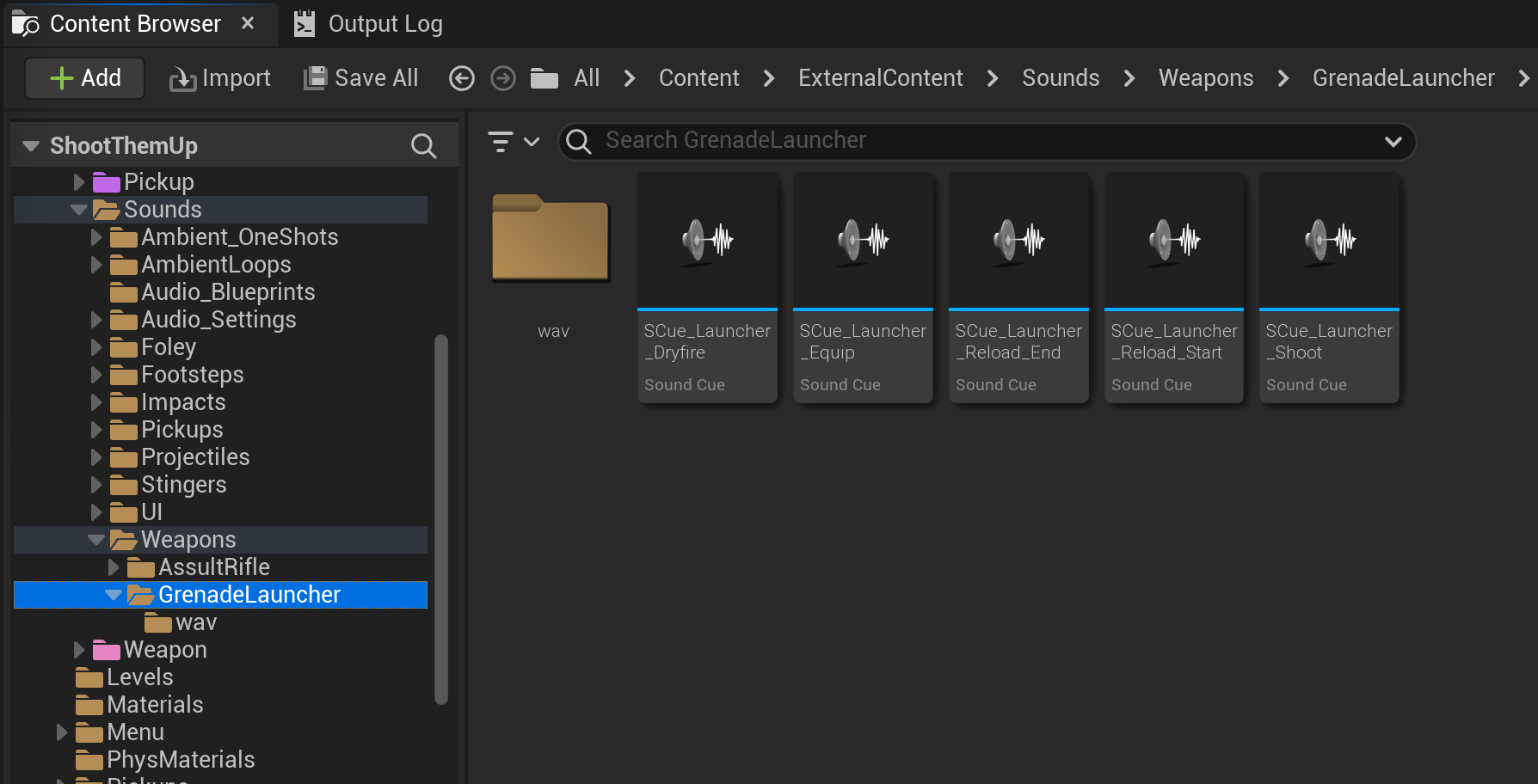Click the search icon in ShootThemUp header
The image size is (1538, 784).
point(423,146)
